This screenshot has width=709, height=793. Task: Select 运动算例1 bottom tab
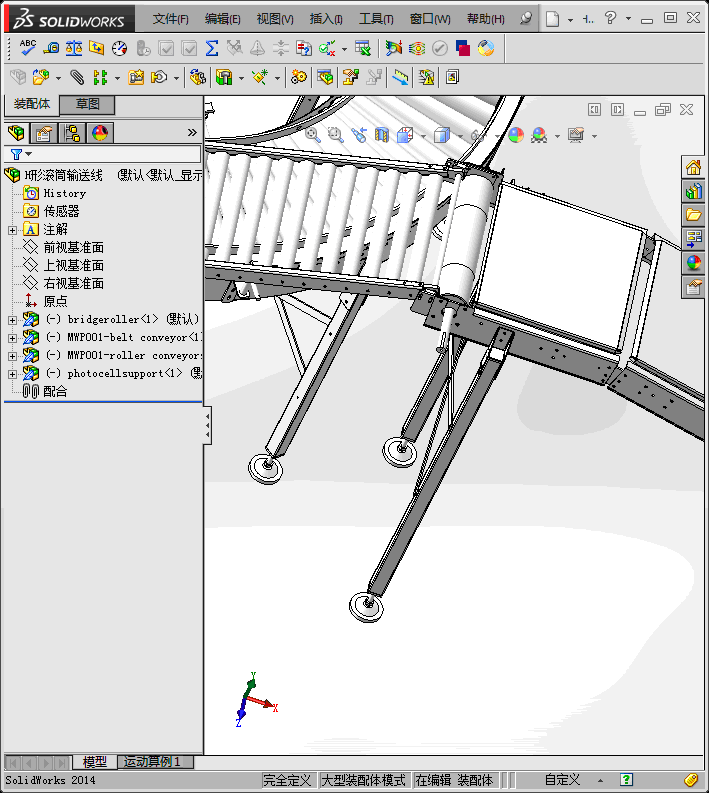tap(155, 762)
